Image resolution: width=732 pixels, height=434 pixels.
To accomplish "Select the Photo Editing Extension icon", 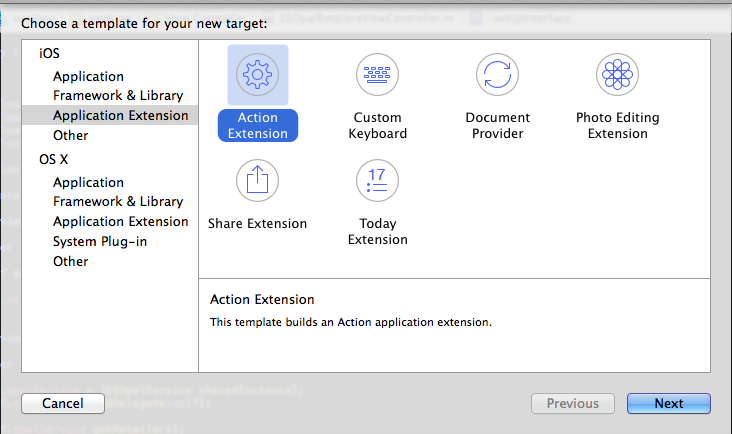I will pos(618,74).
